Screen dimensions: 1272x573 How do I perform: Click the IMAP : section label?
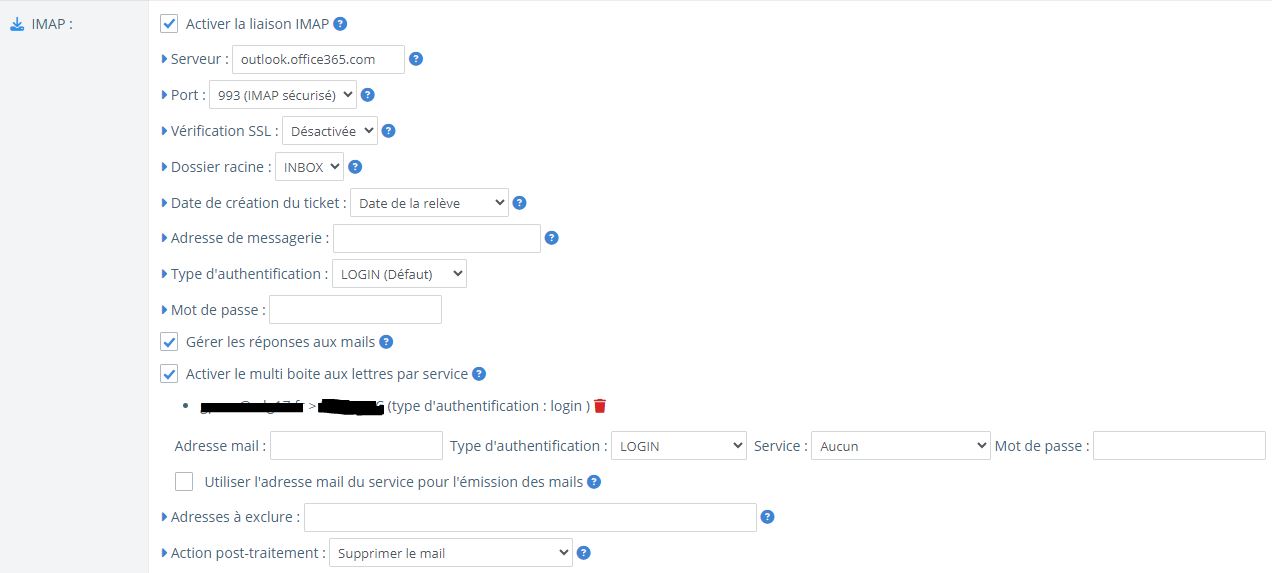coord(52,23)
